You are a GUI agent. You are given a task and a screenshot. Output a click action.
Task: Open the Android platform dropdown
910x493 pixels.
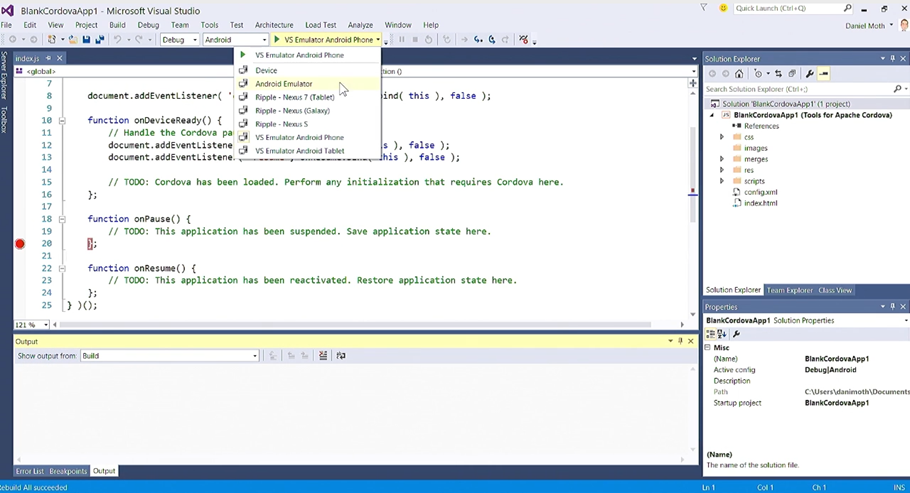(x=235, y=39)
